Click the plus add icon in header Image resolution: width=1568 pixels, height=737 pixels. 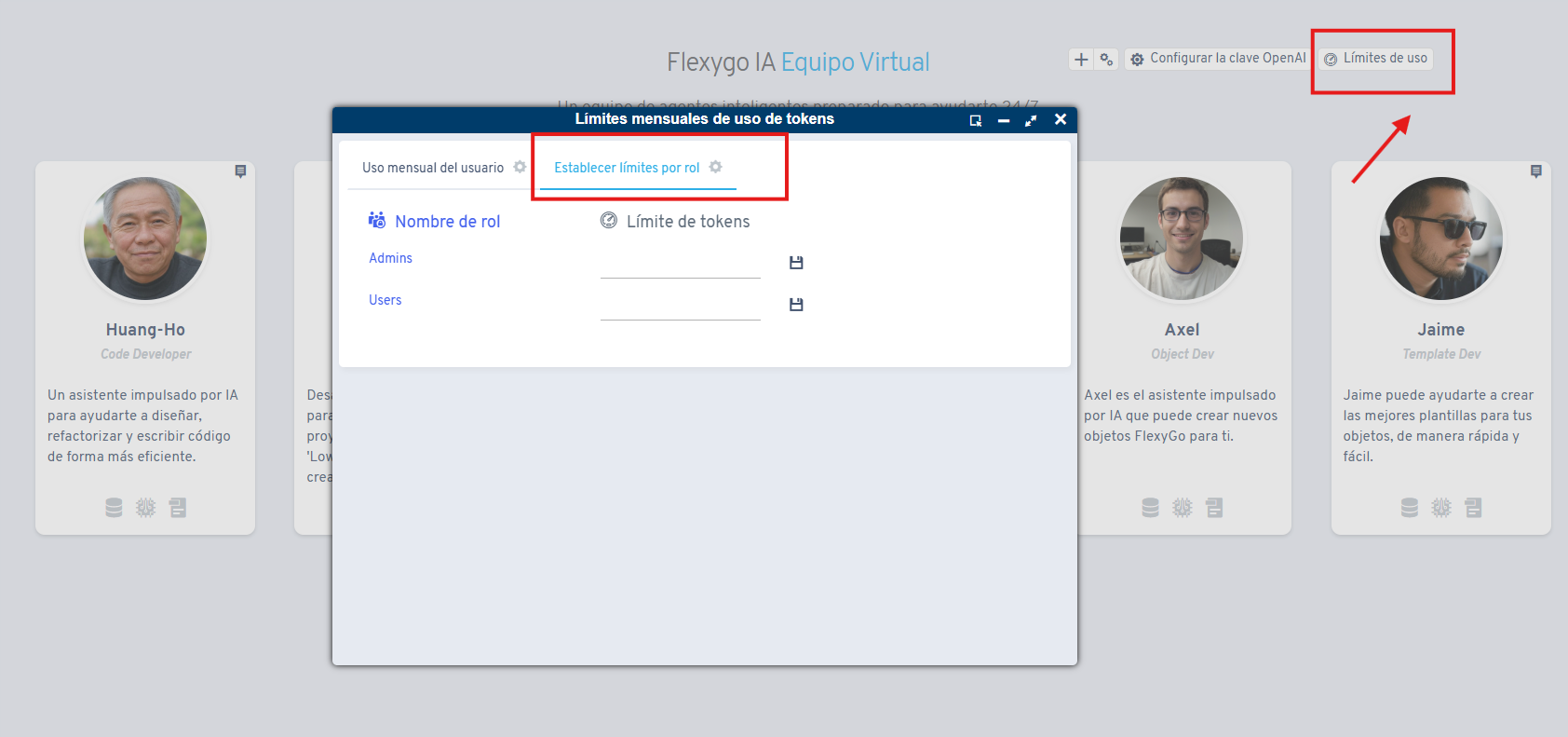click(x=1081, y=60)
